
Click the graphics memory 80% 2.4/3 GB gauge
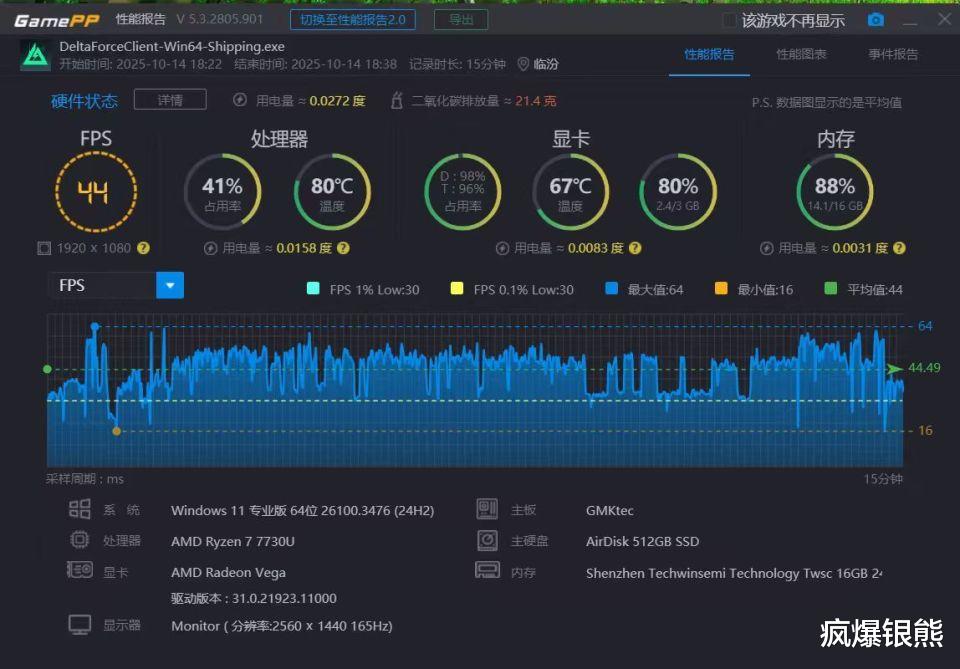678,192
